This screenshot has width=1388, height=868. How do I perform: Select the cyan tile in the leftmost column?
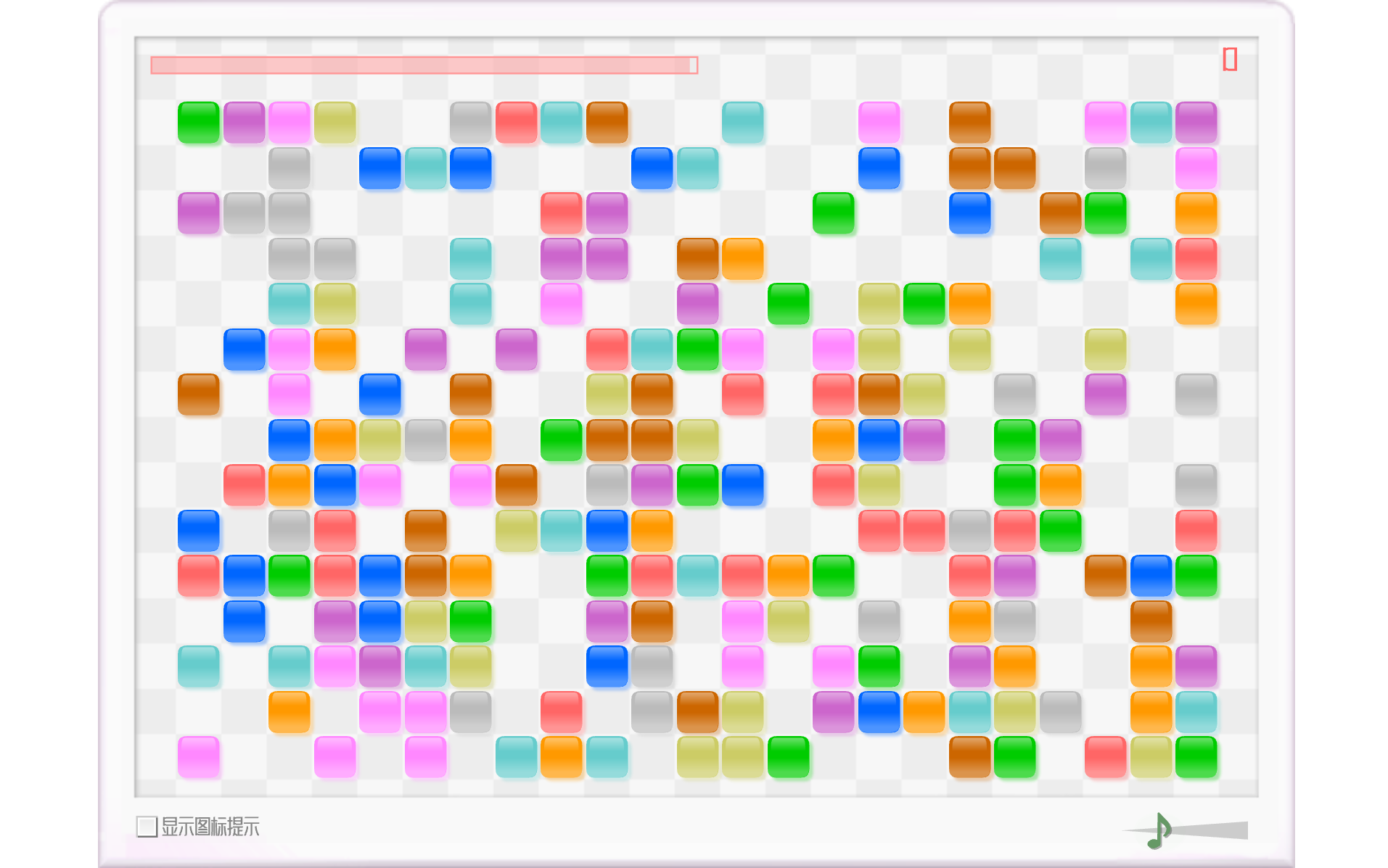click(x=198, y=666)
